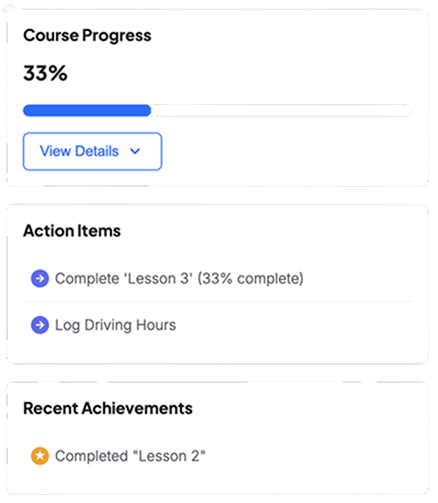Click empty space in the Action Items card
Viewport: 438px width, 503px height.
(300, 233)
